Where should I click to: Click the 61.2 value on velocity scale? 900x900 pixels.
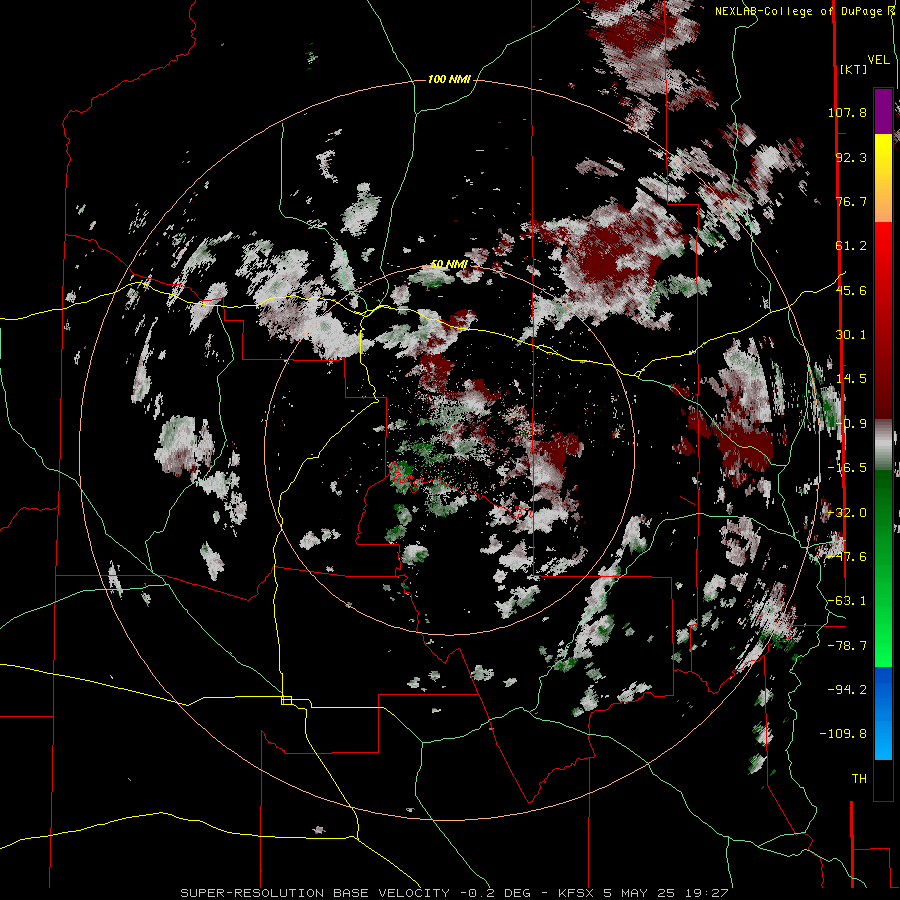851,246
